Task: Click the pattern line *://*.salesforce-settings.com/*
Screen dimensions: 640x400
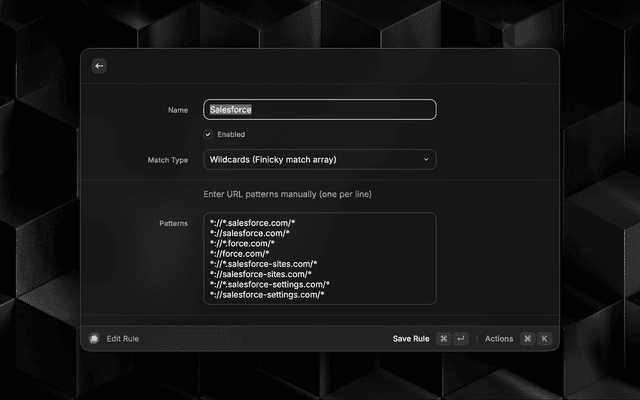Action: point(270,284)
